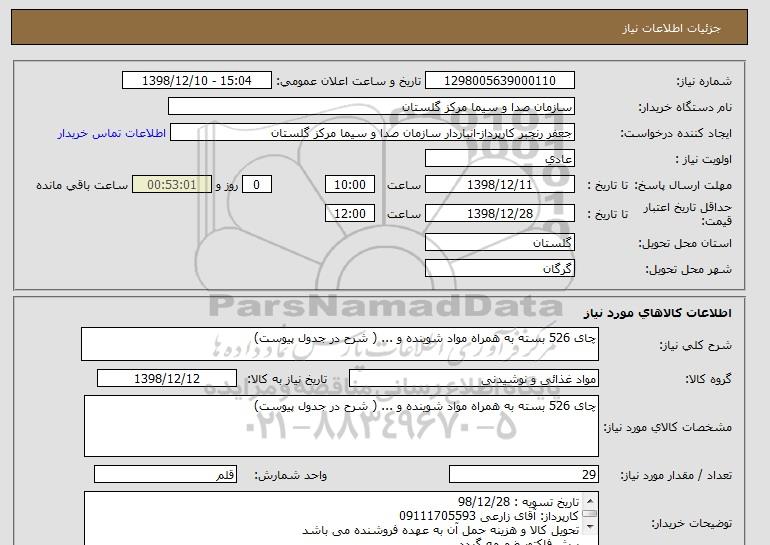Click the goods need date 1398/12/12

[x=167, y=379]
